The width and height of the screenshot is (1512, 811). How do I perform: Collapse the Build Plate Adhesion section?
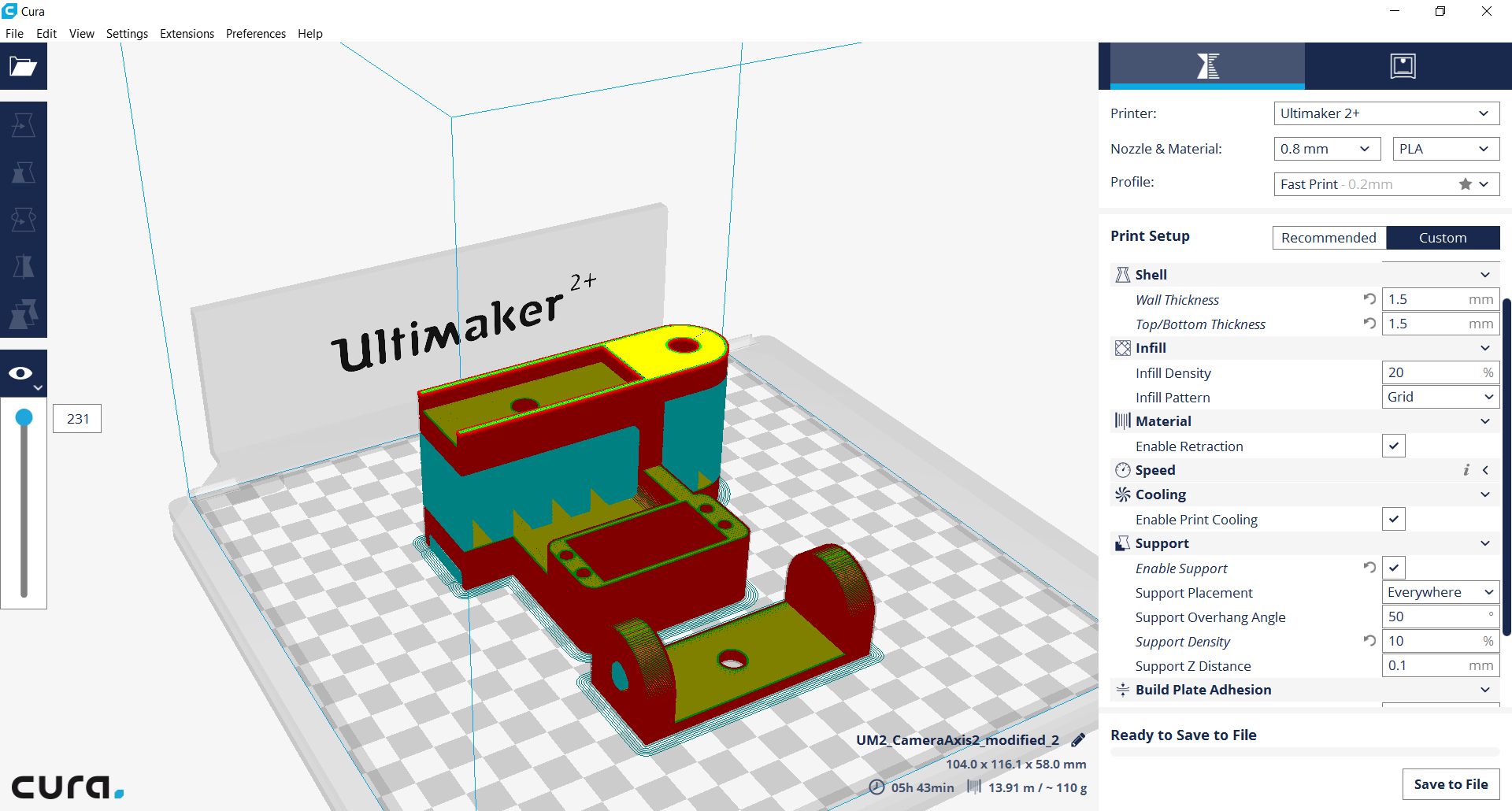coord(1485,690)
